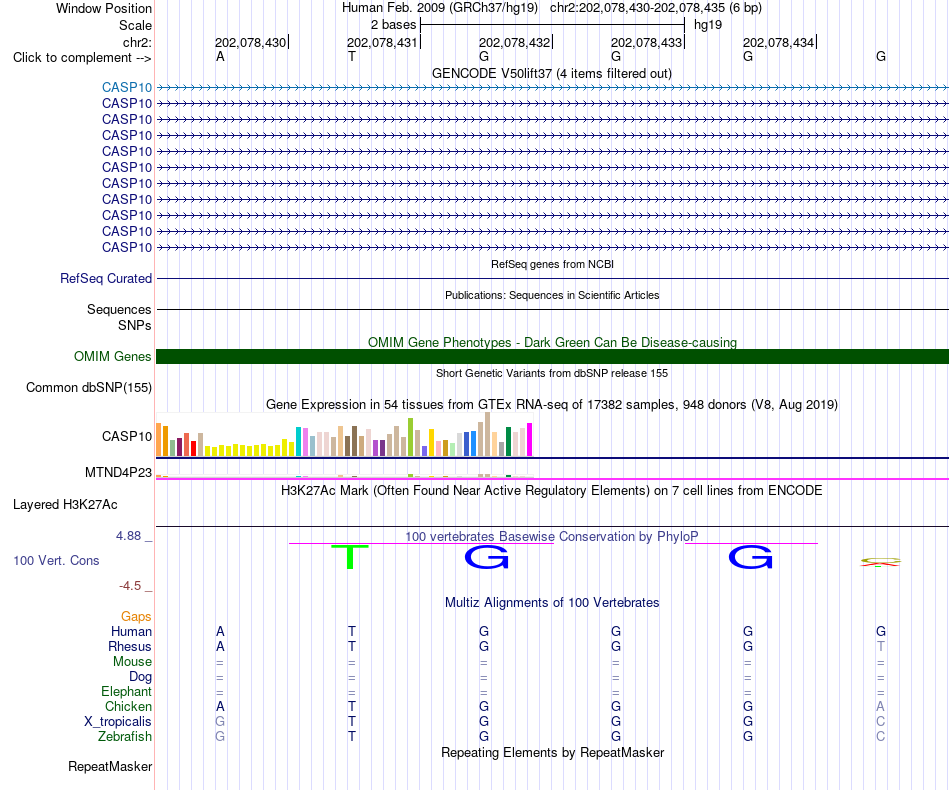
Task: Click base T in the complement row
Action: (x=352, y=57)
